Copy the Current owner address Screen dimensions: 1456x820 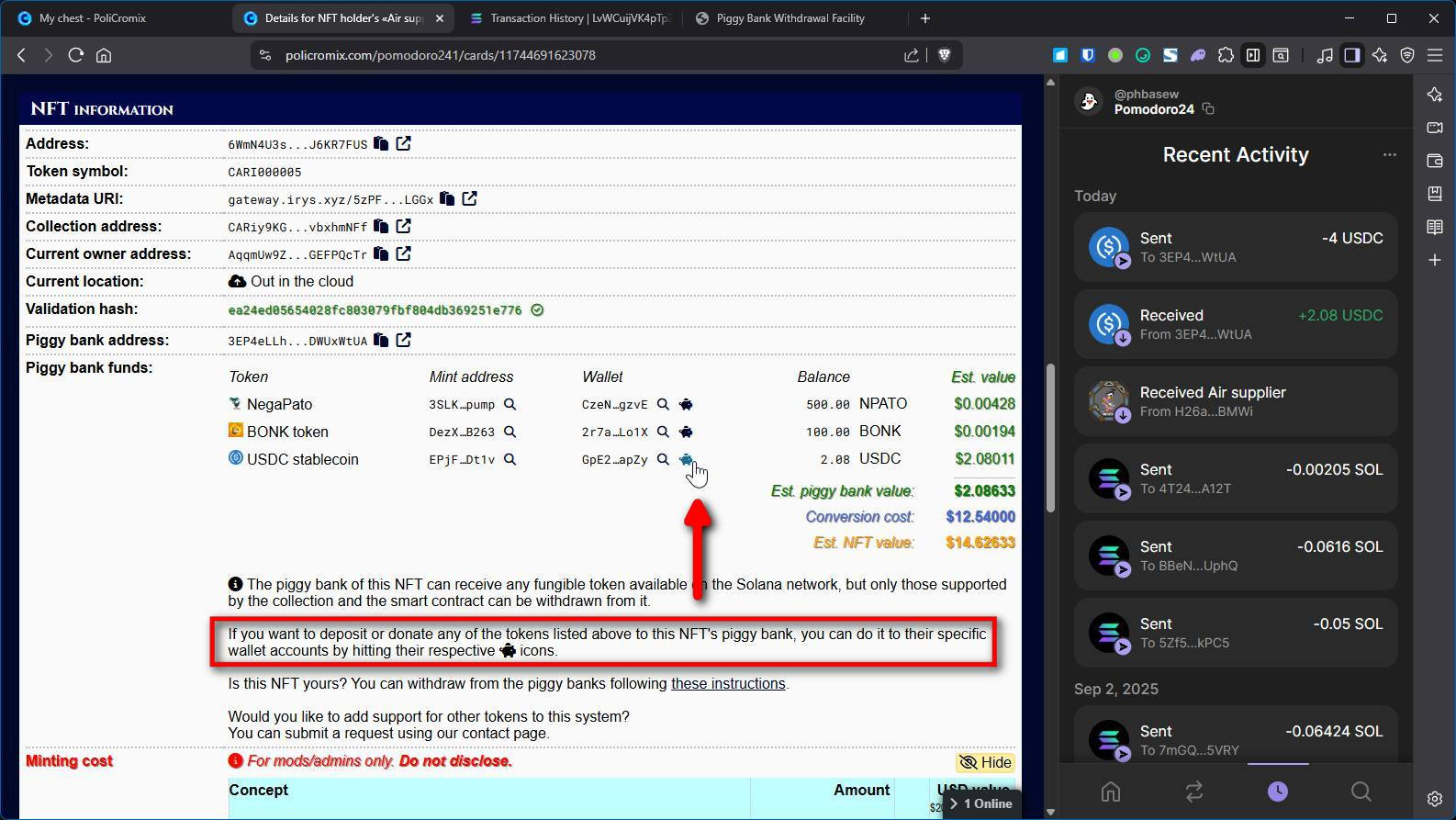point(381,254)
